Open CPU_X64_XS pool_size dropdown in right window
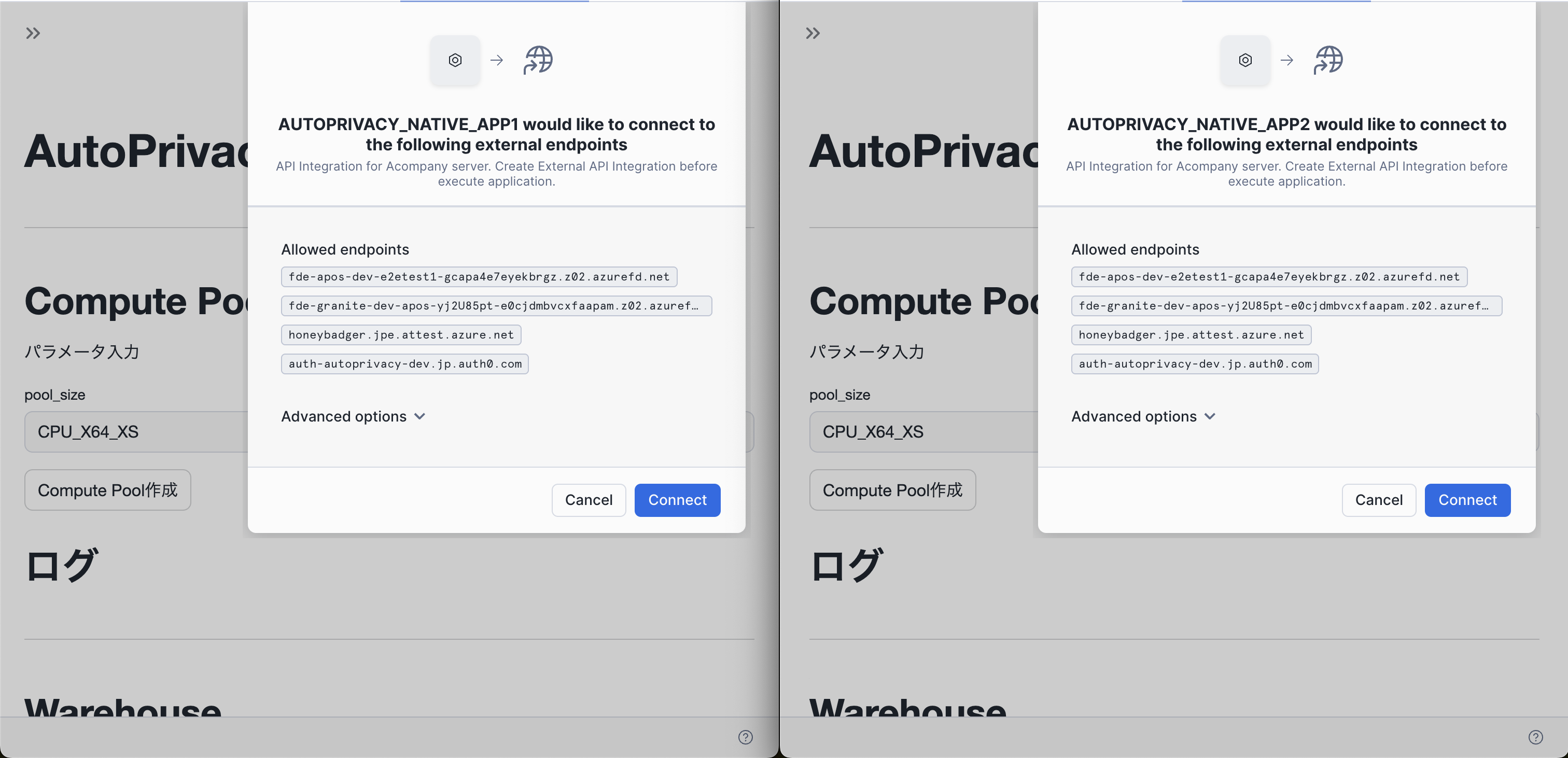The image size is (1568, 758). (x=922, y=432)
